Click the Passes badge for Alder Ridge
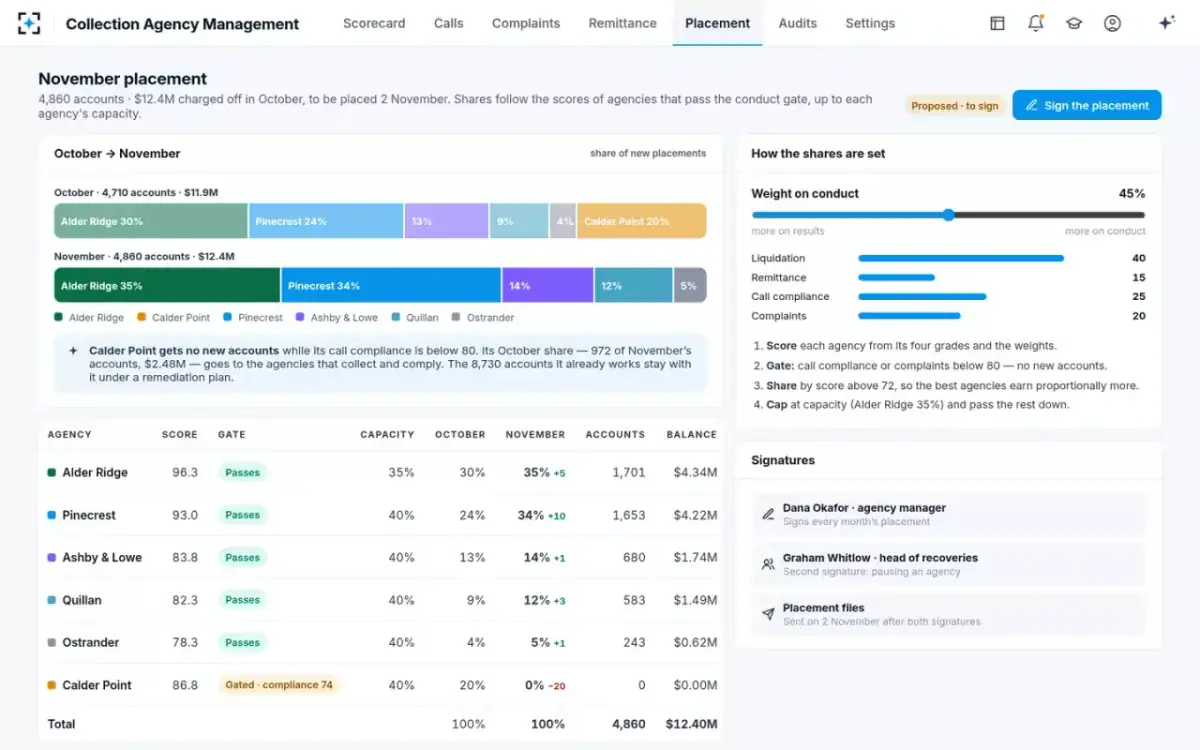Viewport: 1200px width, 750px height. [243, 472]
